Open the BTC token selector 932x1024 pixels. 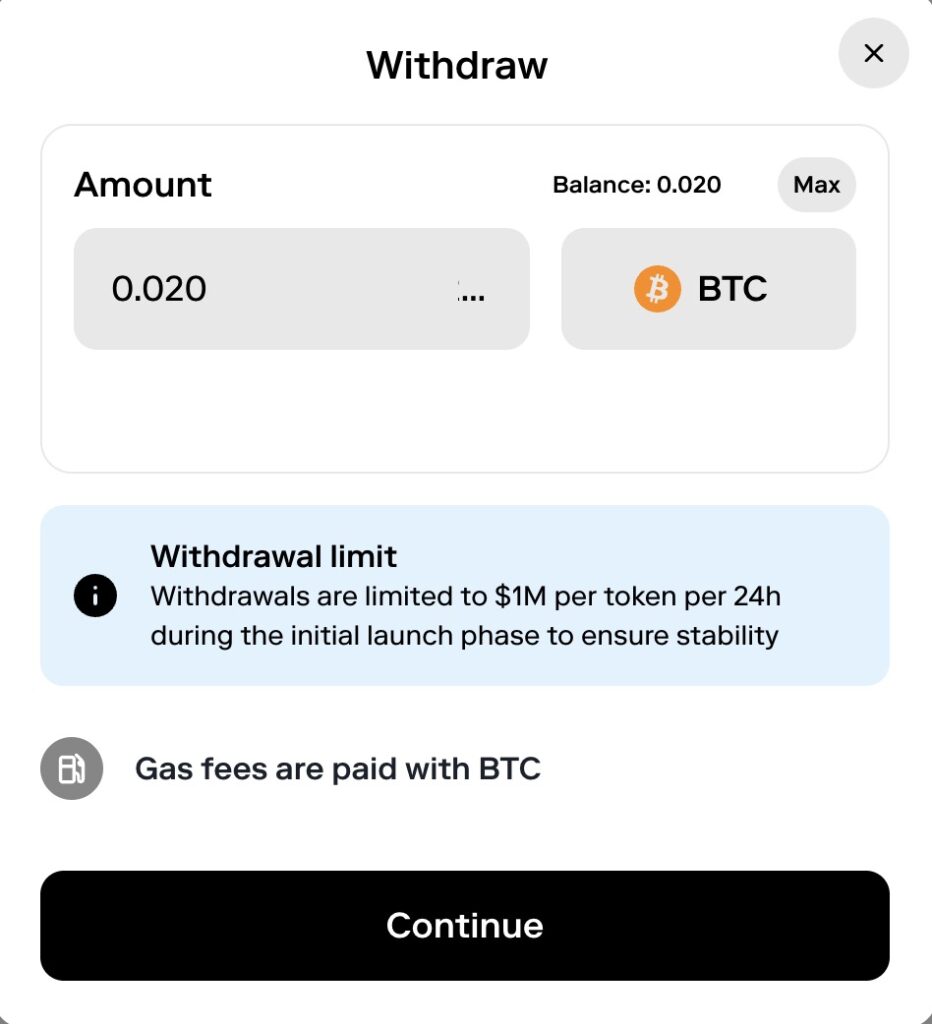coord(708,289)
